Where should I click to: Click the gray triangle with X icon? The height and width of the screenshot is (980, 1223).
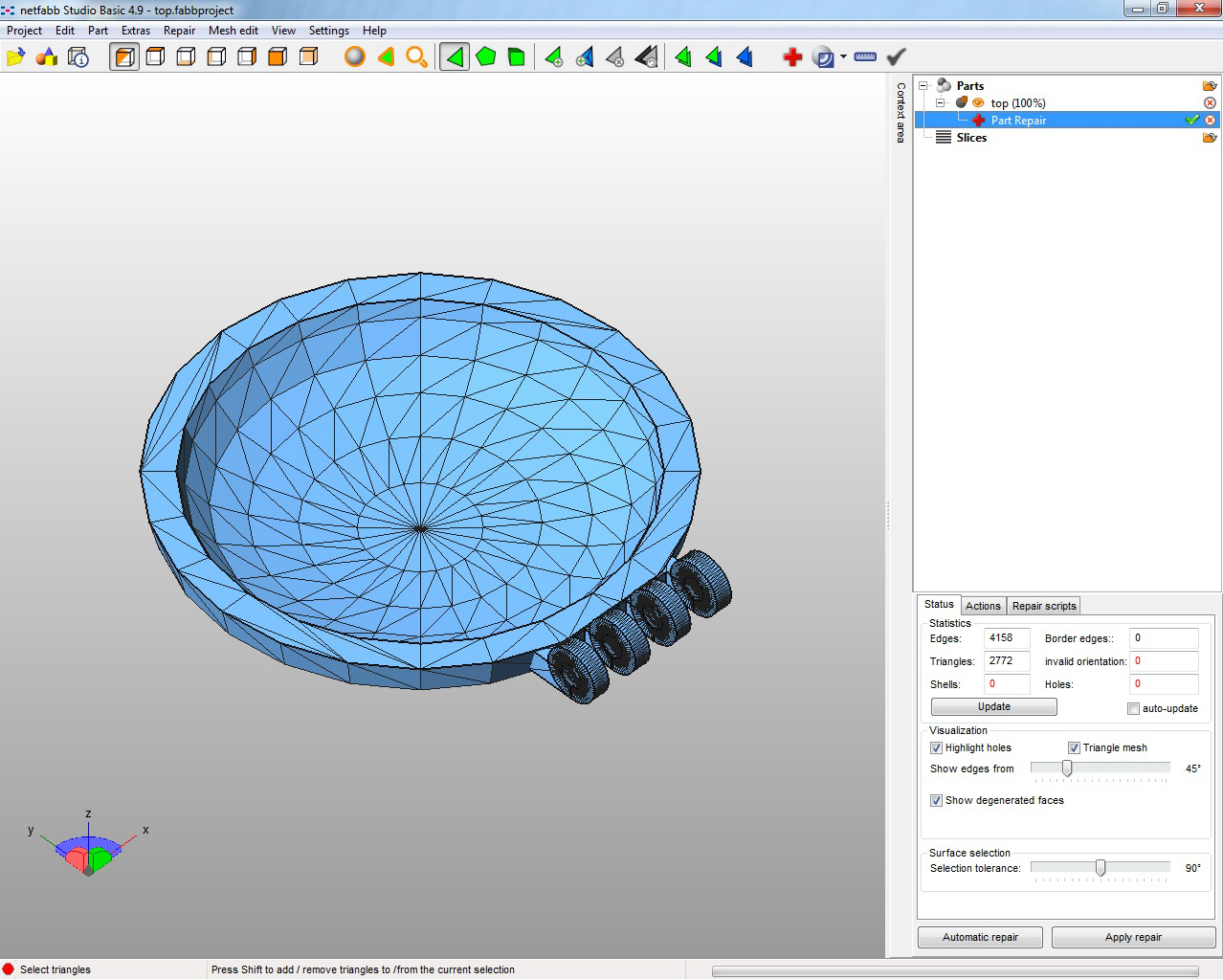615,57
